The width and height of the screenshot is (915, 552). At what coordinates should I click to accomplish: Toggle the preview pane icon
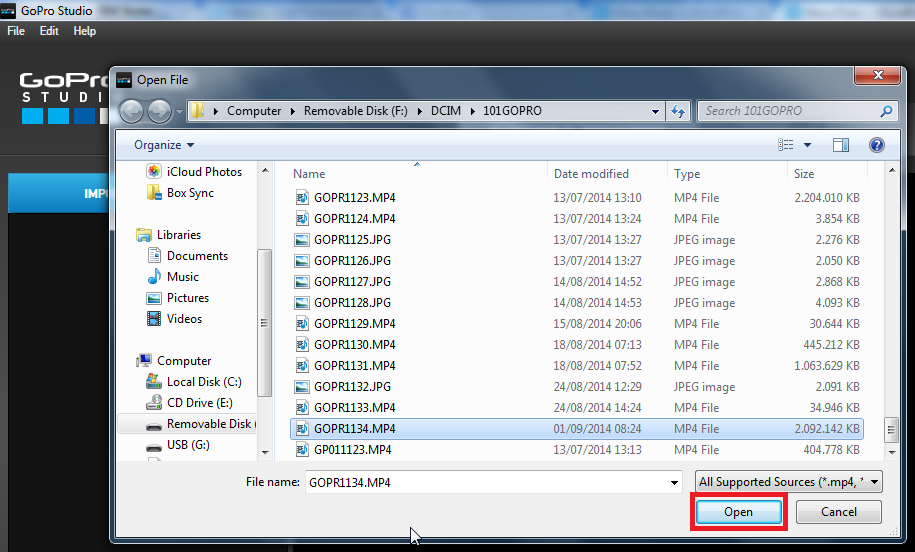coord(841,145)
